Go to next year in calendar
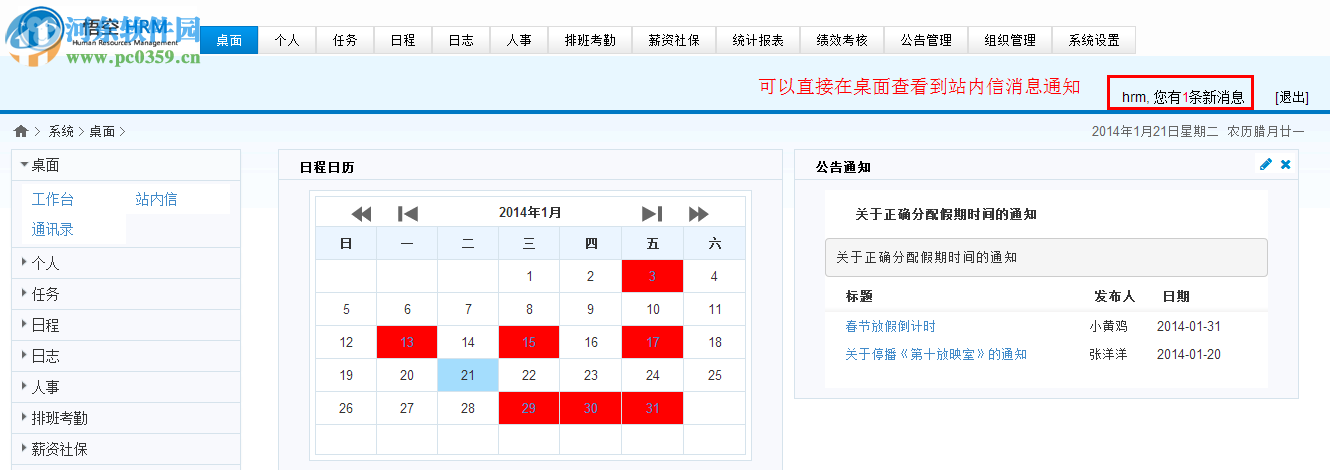Image resolution: width=1330 pixels, height=470 pixels. (x=698, y=213)
